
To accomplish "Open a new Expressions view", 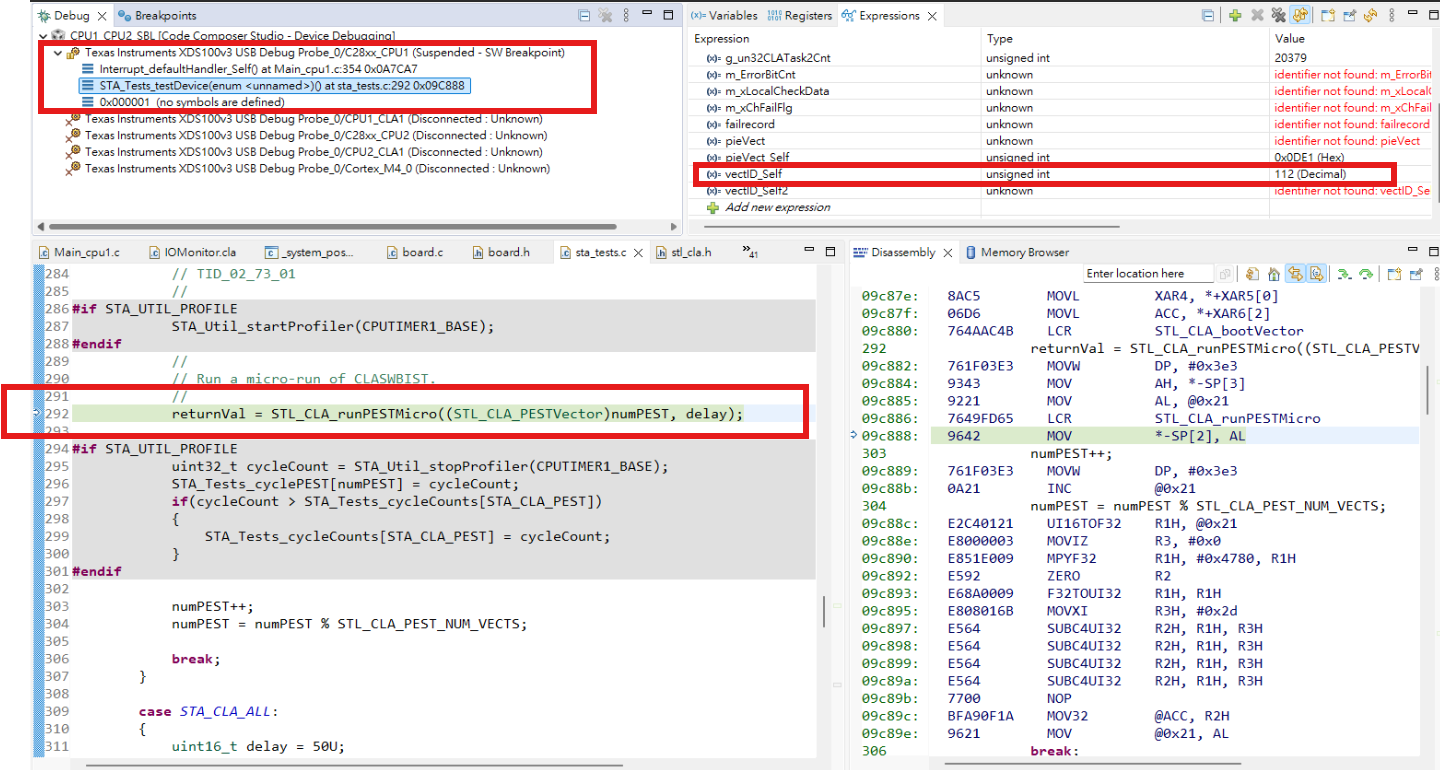I will (x=1328, y=16).
